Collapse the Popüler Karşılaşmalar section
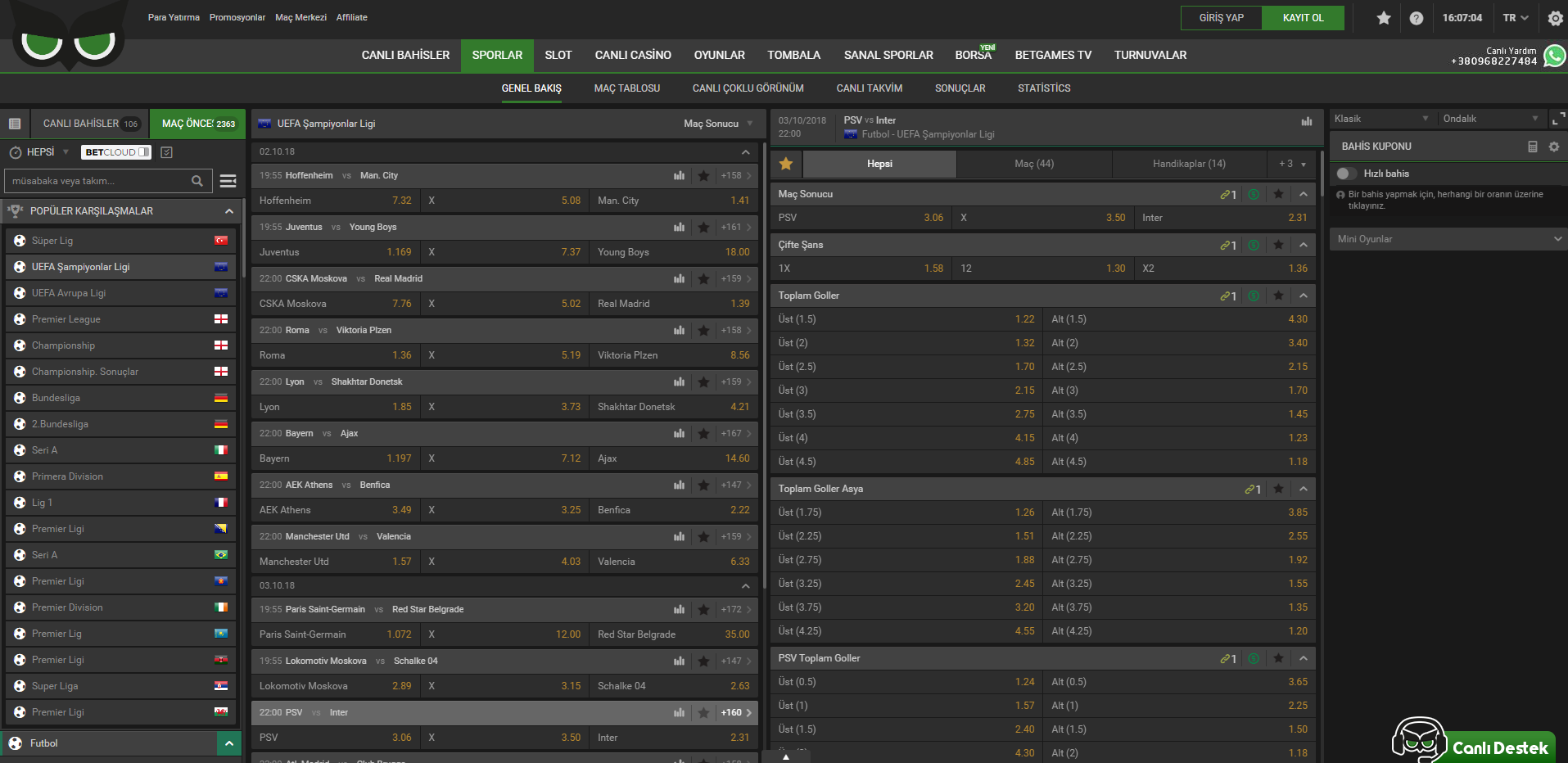 click(x=229, y=211)
